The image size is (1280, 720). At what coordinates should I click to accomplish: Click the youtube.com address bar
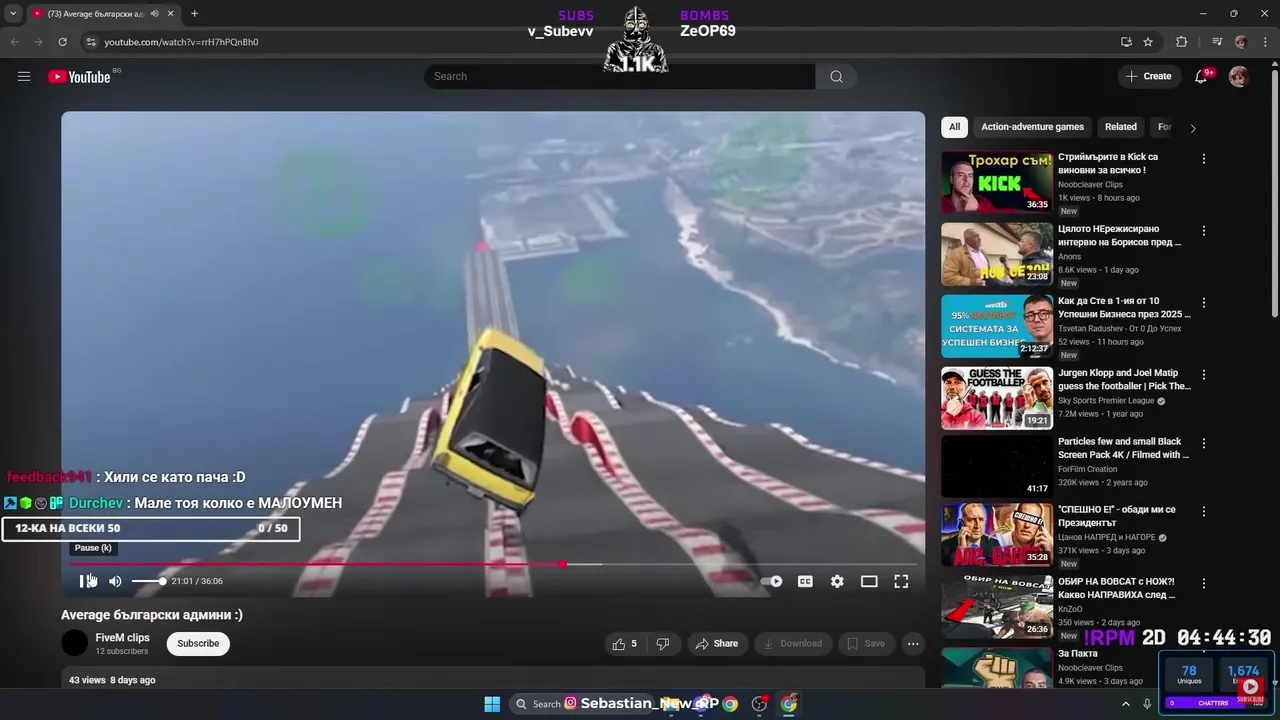pyautogui.click(x=600, y=42)
